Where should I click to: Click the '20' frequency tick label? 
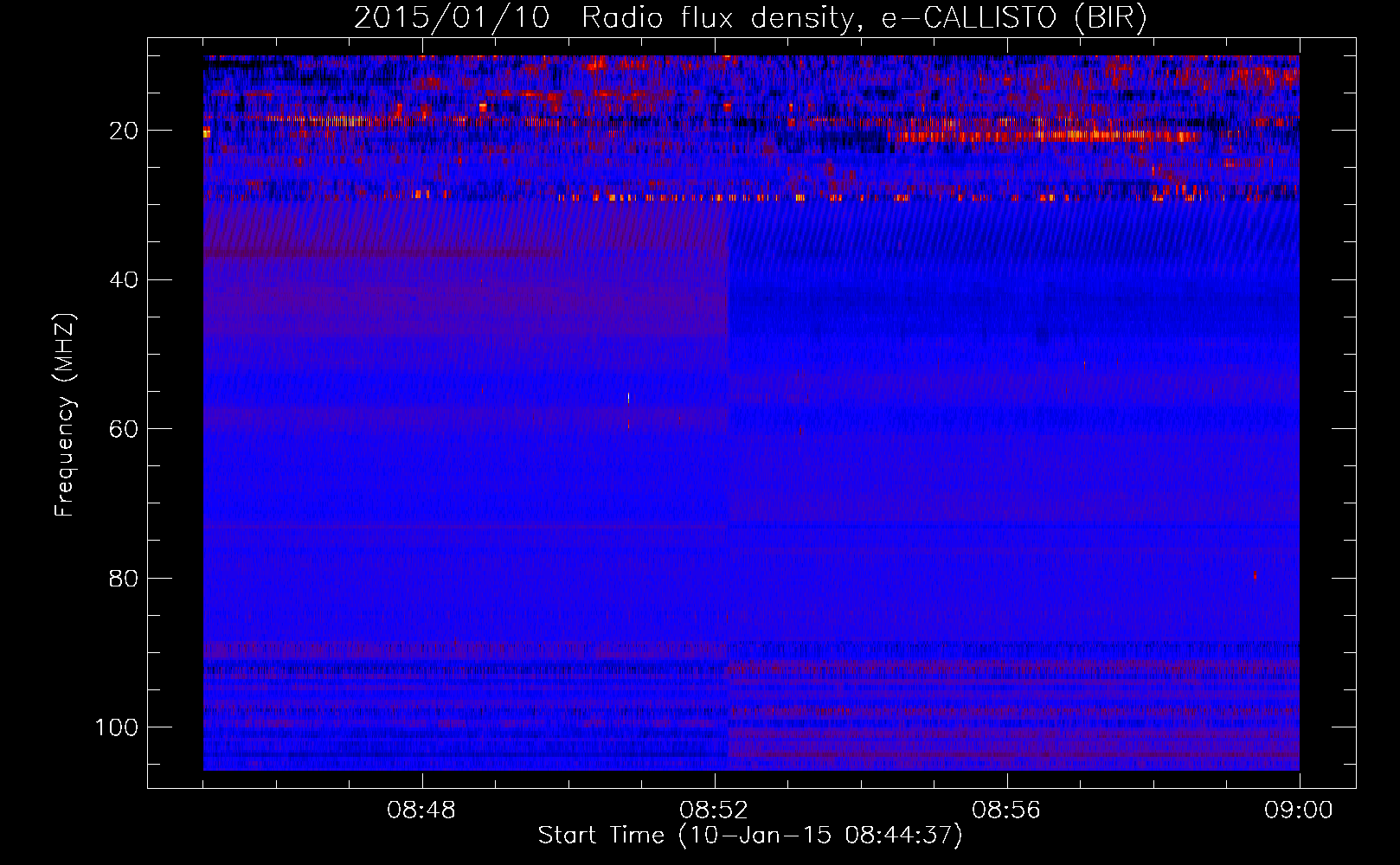pos(124,131)
